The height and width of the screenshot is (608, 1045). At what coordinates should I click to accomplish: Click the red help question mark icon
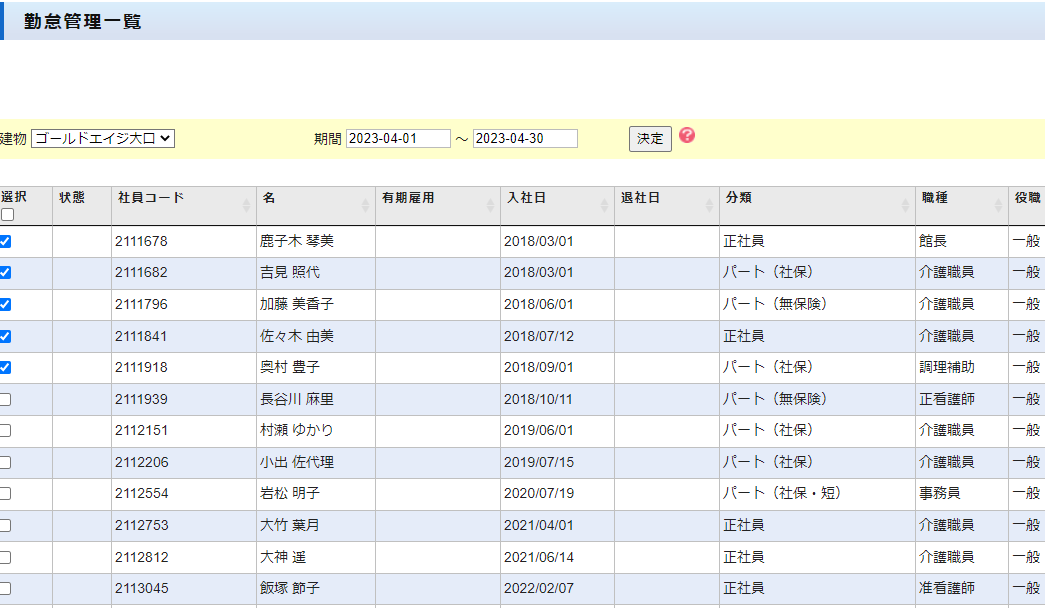coord(686,135)
